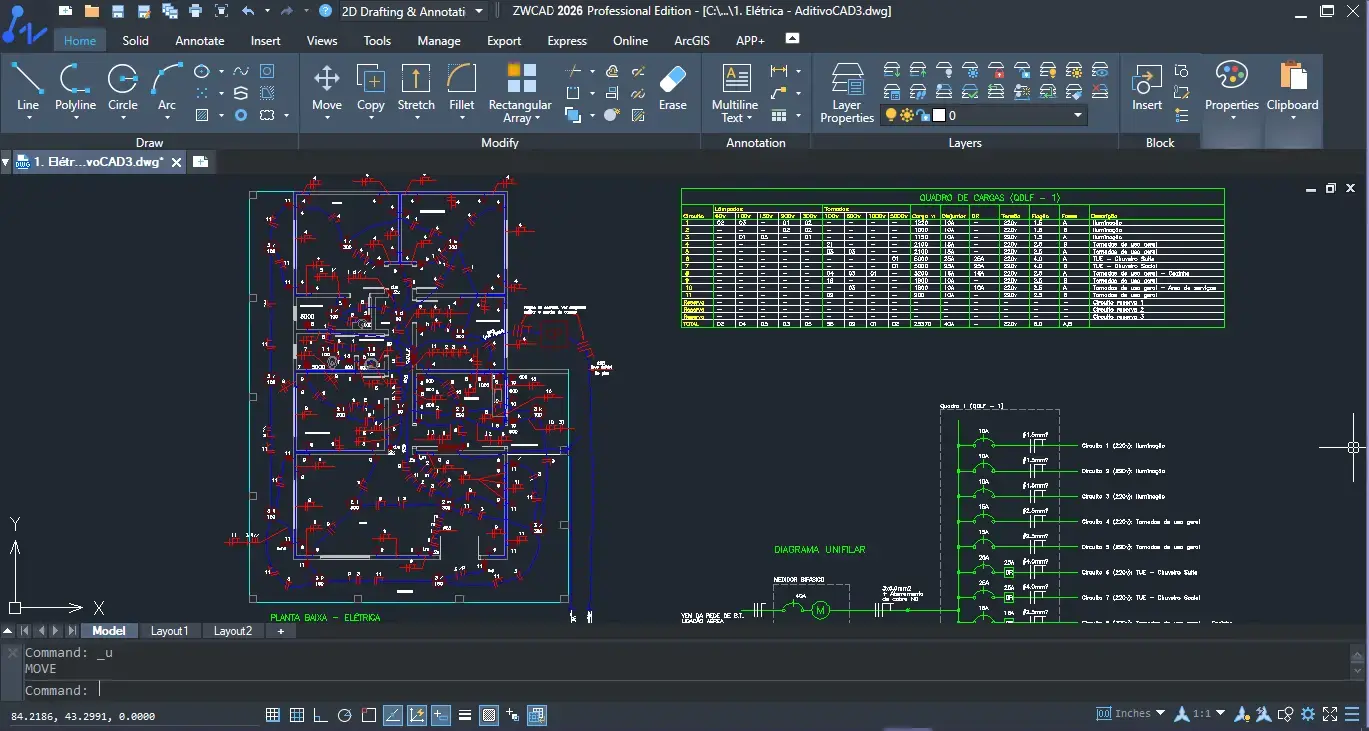Click the Erase tool
Screen dimensions: 1369x731
coord(673,88)
